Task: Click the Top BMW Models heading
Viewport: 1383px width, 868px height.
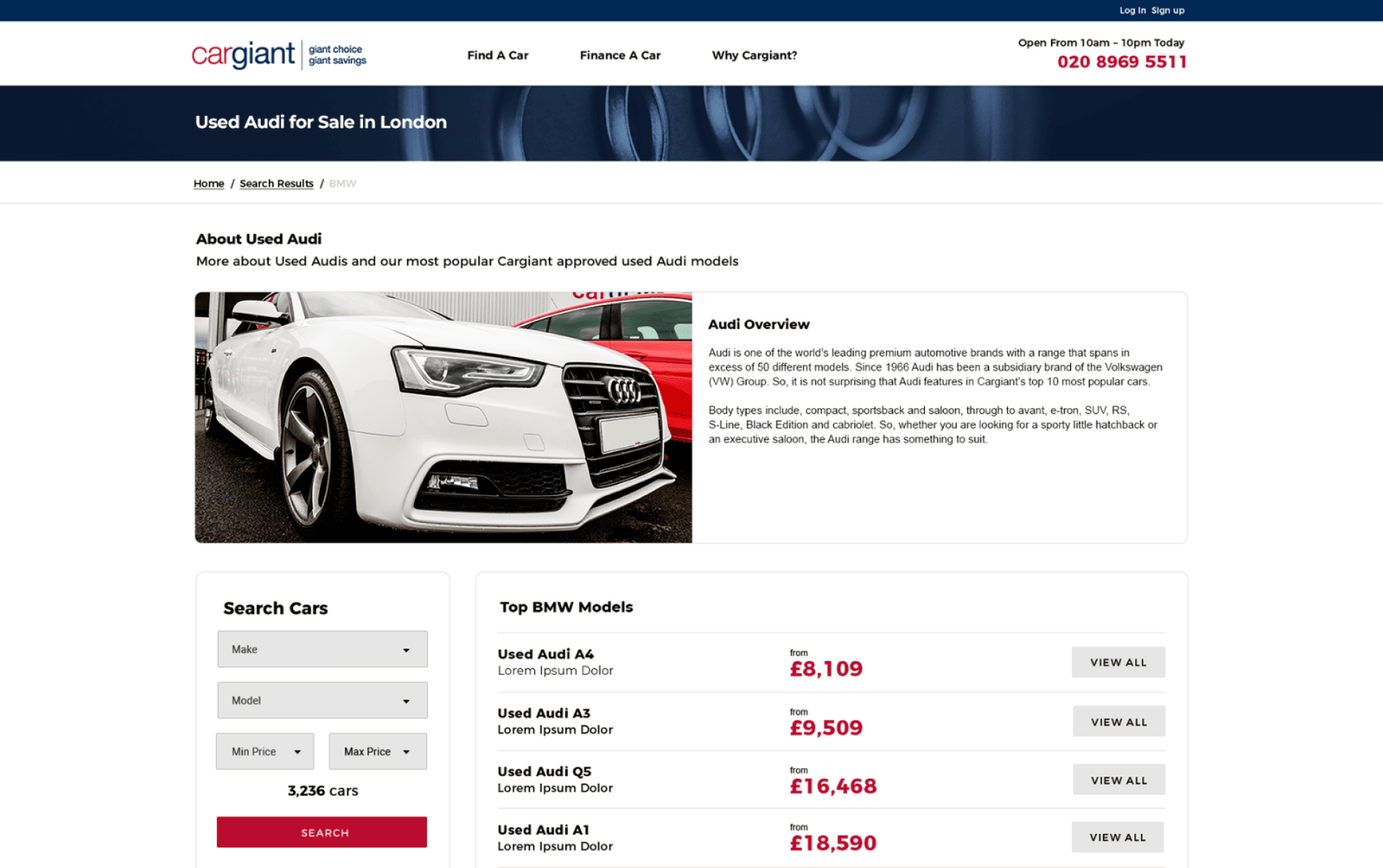Action: [566, 607]
